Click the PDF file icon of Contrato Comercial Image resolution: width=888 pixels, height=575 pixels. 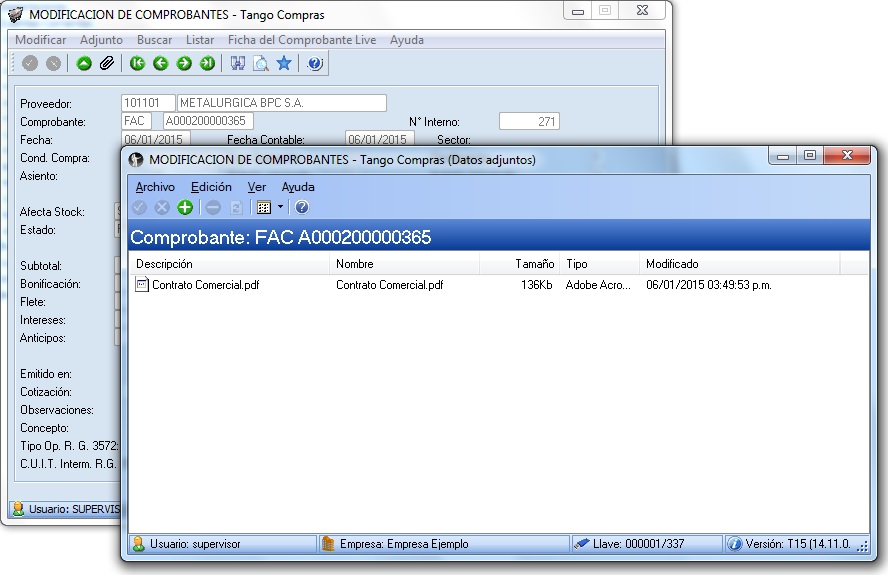(x=142, y=284)
